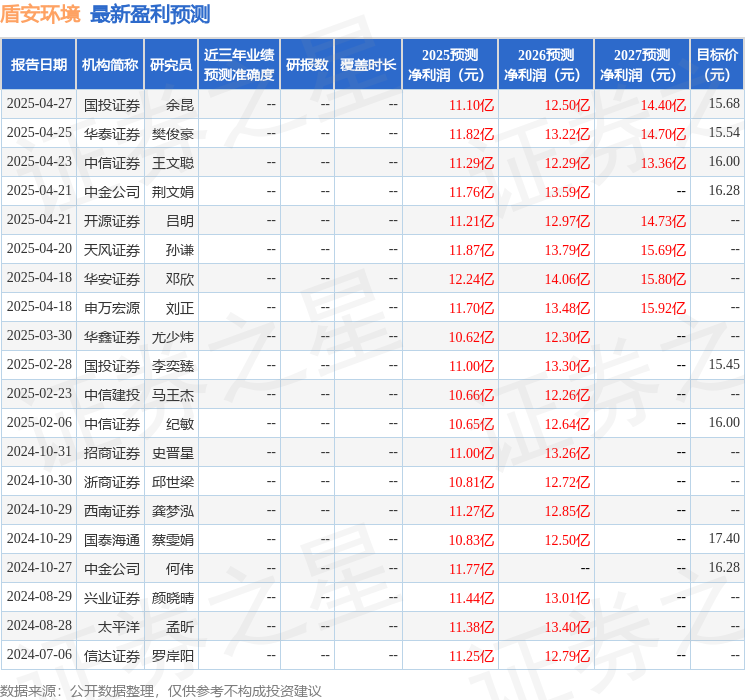The image size is (745, 700).
Task: Select date cell 2025-03-30
Action: [39, 336]
